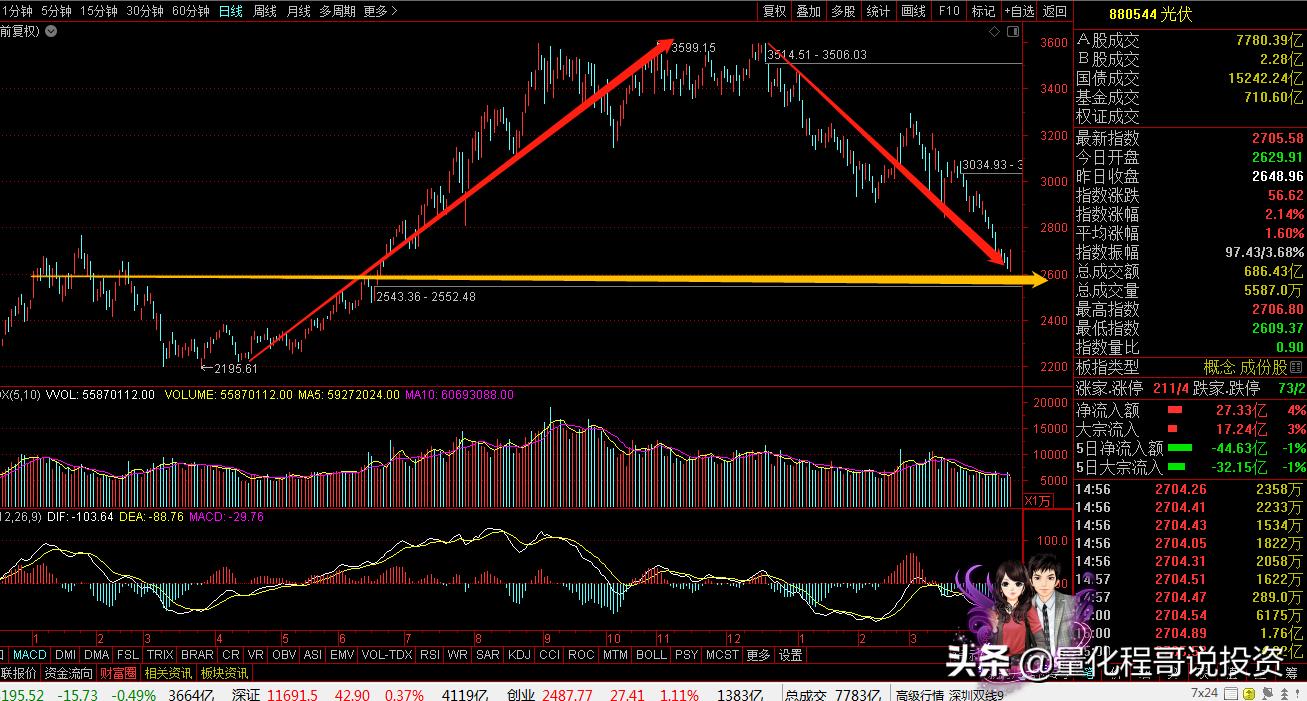Switch to the 周线 weekly chart tab

coord(266,12)
